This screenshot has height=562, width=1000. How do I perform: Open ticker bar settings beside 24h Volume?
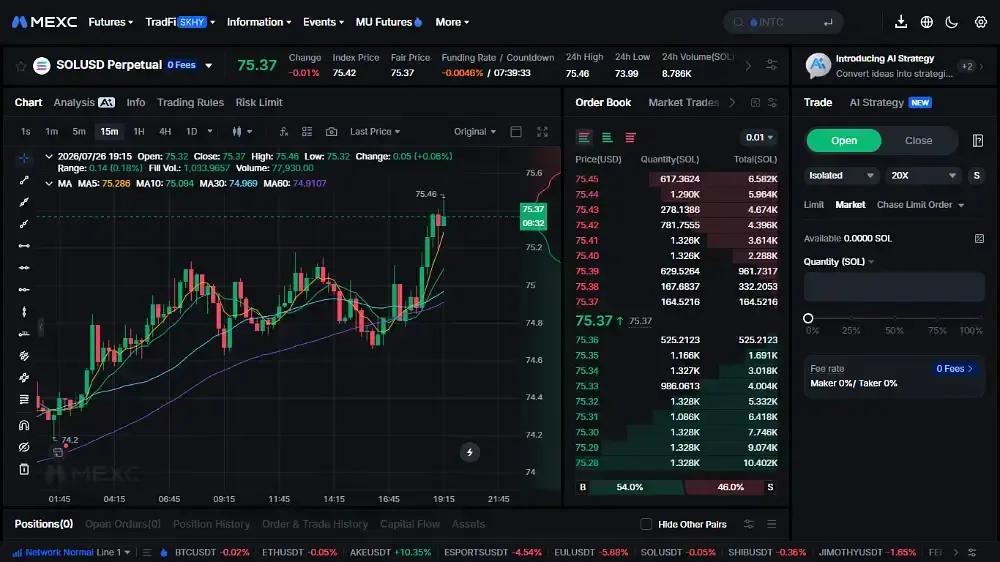[771, 65]
